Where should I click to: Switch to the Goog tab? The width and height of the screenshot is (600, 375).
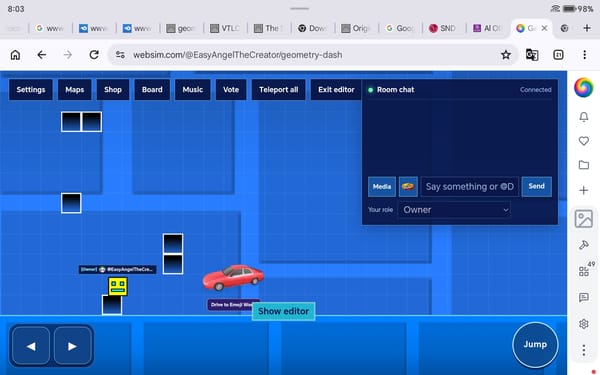(x=400, y=28)
